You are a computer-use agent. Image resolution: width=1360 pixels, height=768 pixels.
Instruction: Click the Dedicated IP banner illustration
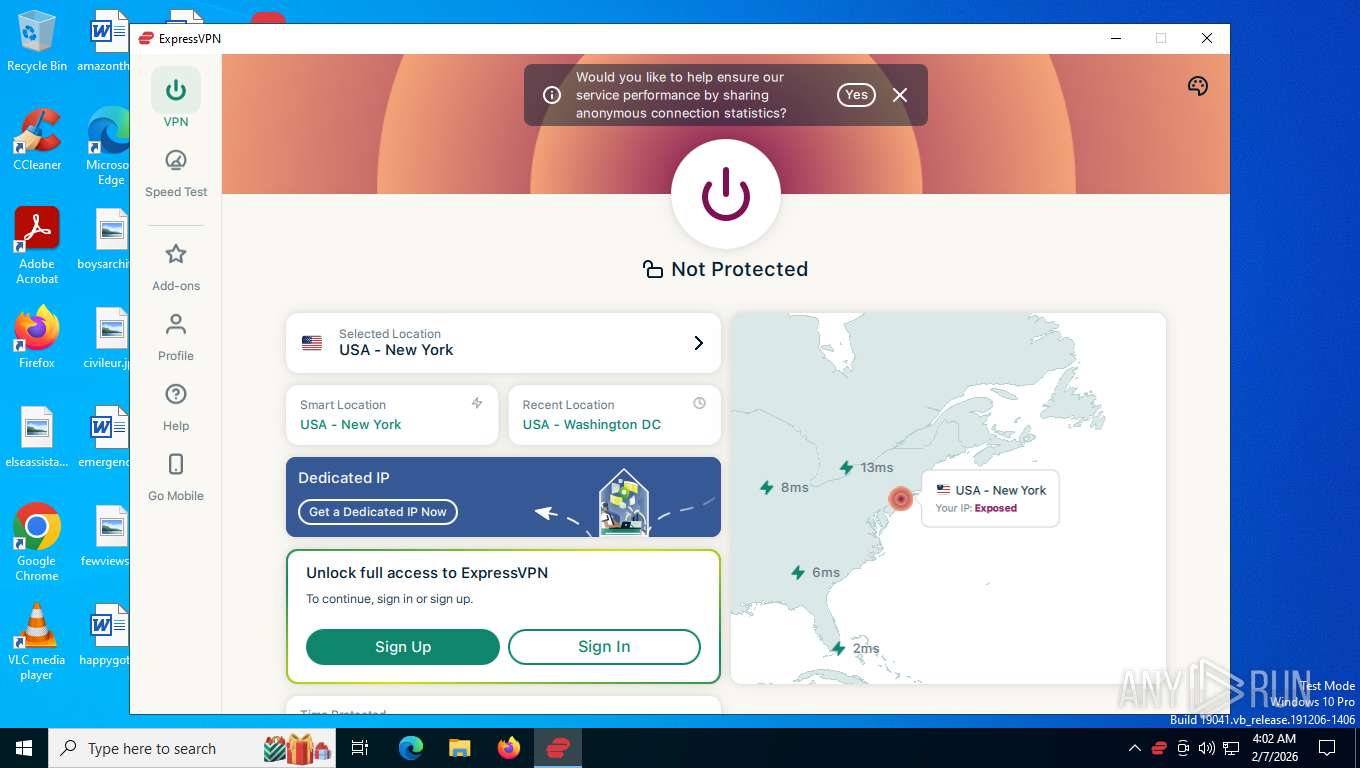click(x=623, y=503)
